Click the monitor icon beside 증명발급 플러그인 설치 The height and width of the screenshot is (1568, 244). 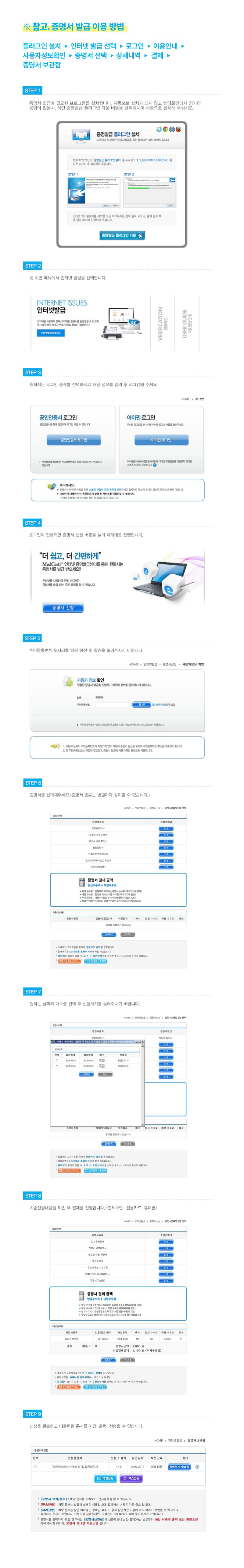pyautogui.click(x=81, y=136)
